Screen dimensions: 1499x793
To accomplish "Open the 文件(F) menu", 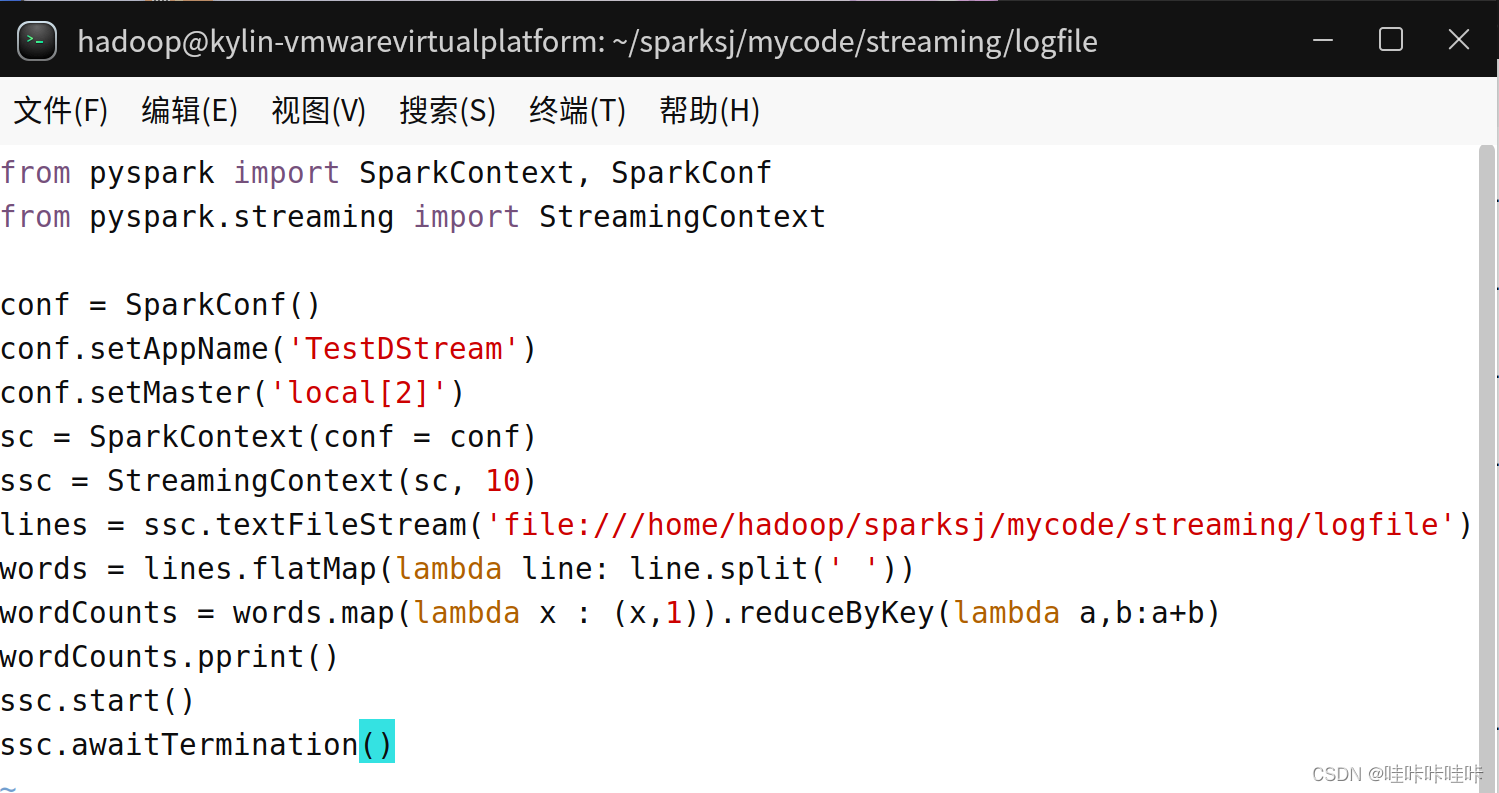I will [59, 111].
